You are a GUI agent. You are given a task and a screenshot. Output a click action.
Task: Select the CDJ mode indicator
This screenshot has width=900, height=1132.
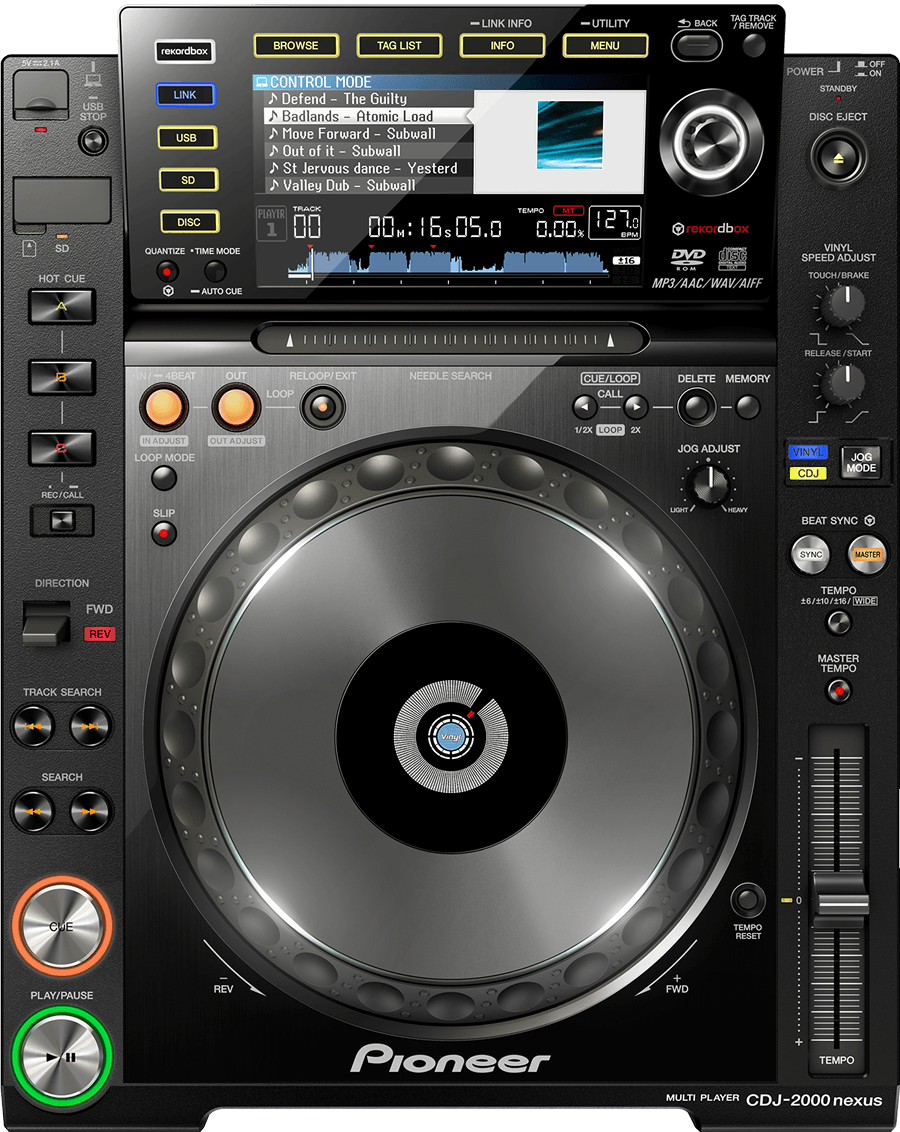[x=808, y=473]
